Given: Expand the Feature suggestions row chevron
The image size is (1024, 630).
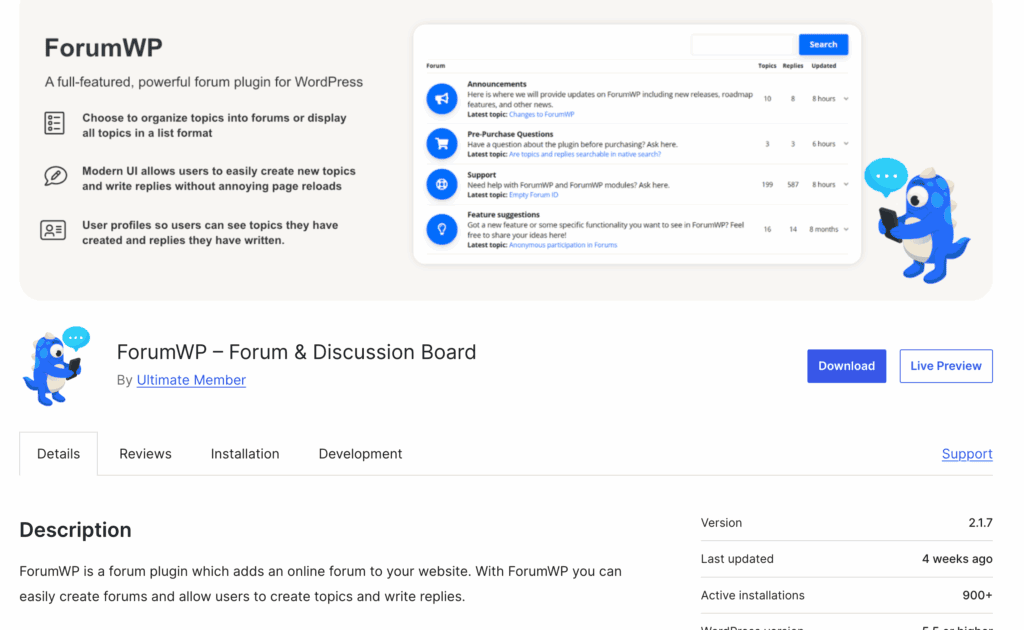Looking at the screenshot, I should (846, 229).
